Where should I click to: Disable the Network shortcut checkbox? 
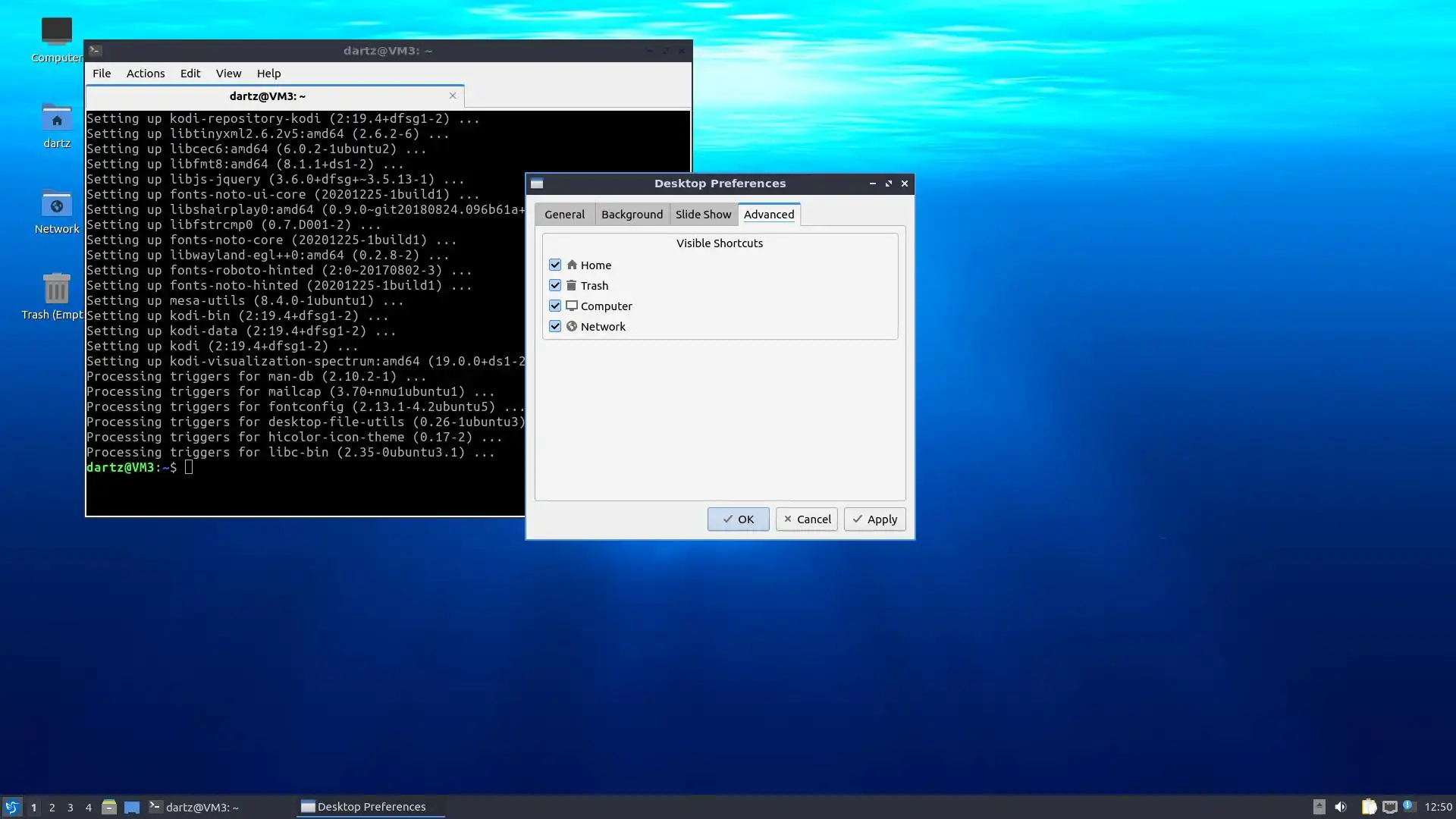coord(555,326)
